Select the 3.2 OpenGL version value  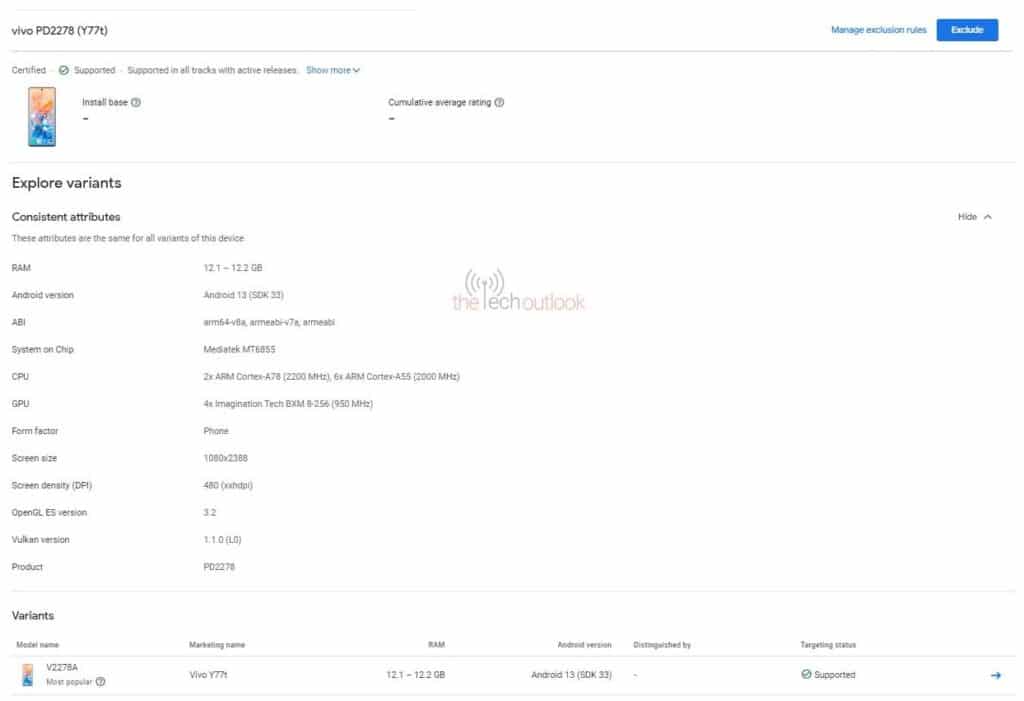click(x=210, y=513)
